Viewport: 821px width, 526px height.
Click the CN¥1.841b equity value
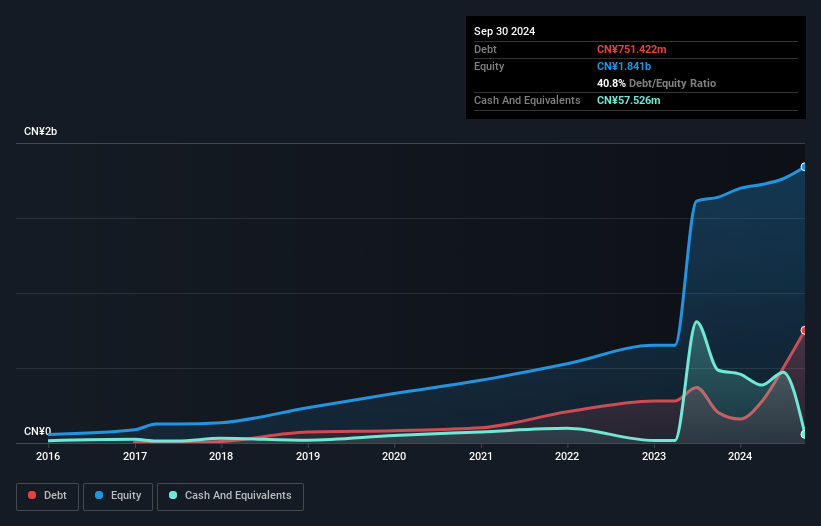624,66
